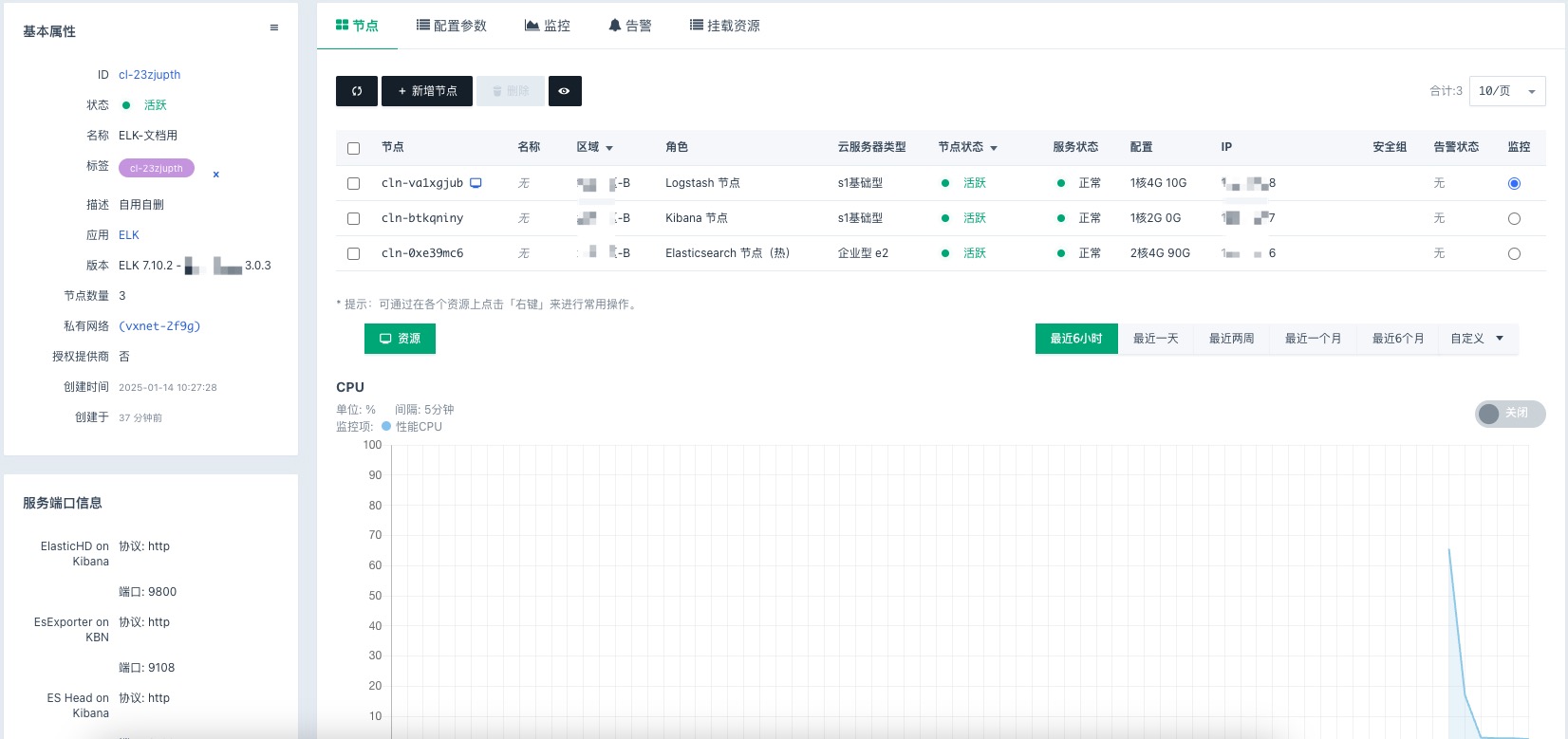The width and height of the screenshot is (1568, 739).
Task: Click the 角色 column header
Action: tap(677, 147)
